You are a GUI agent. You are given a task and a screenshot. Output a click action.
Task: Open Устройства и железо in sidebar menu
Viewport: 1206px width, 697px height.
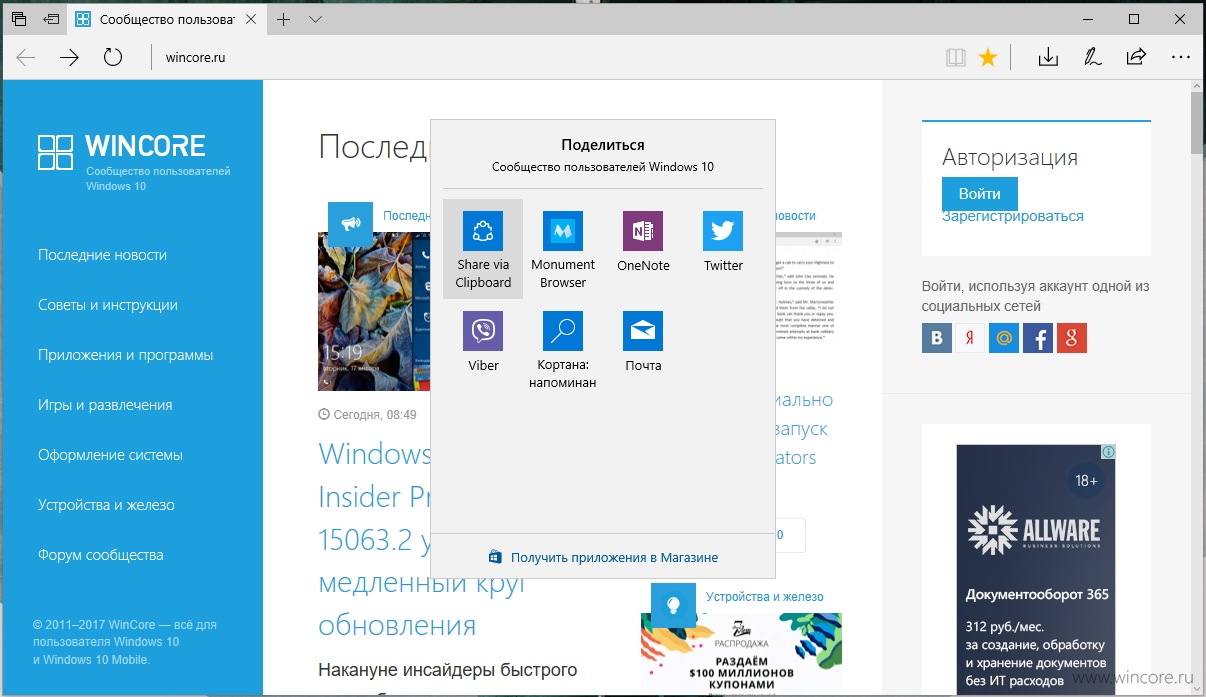(x=106, y=505)
